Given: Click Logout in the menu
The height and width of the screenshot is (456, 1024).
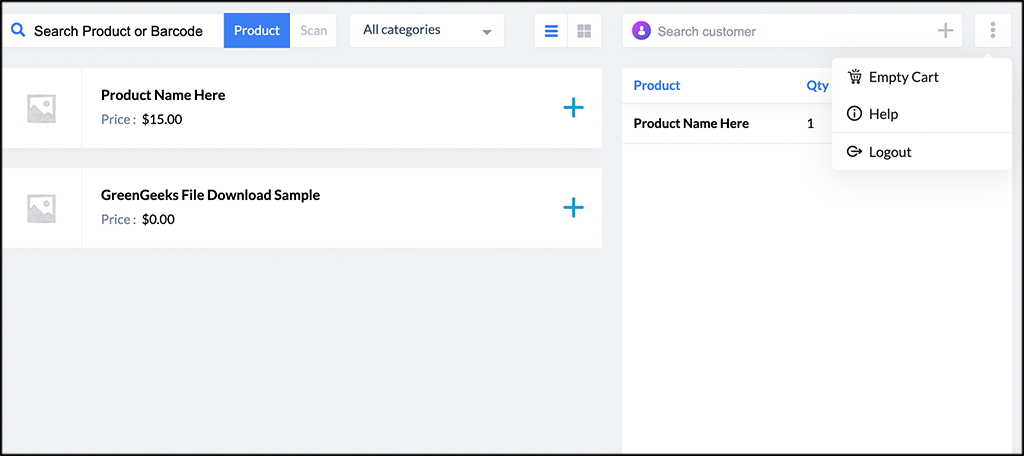Looking at the screenshot, I should [889, 152].
